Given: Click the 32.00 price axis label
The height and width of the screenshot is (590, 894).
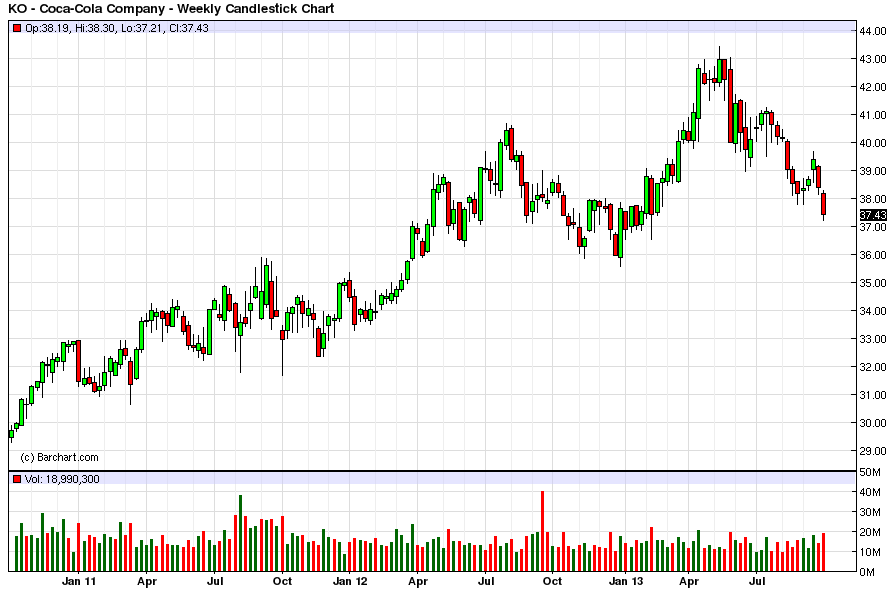Looking at the screenshot, I should (x=873, y=367).
